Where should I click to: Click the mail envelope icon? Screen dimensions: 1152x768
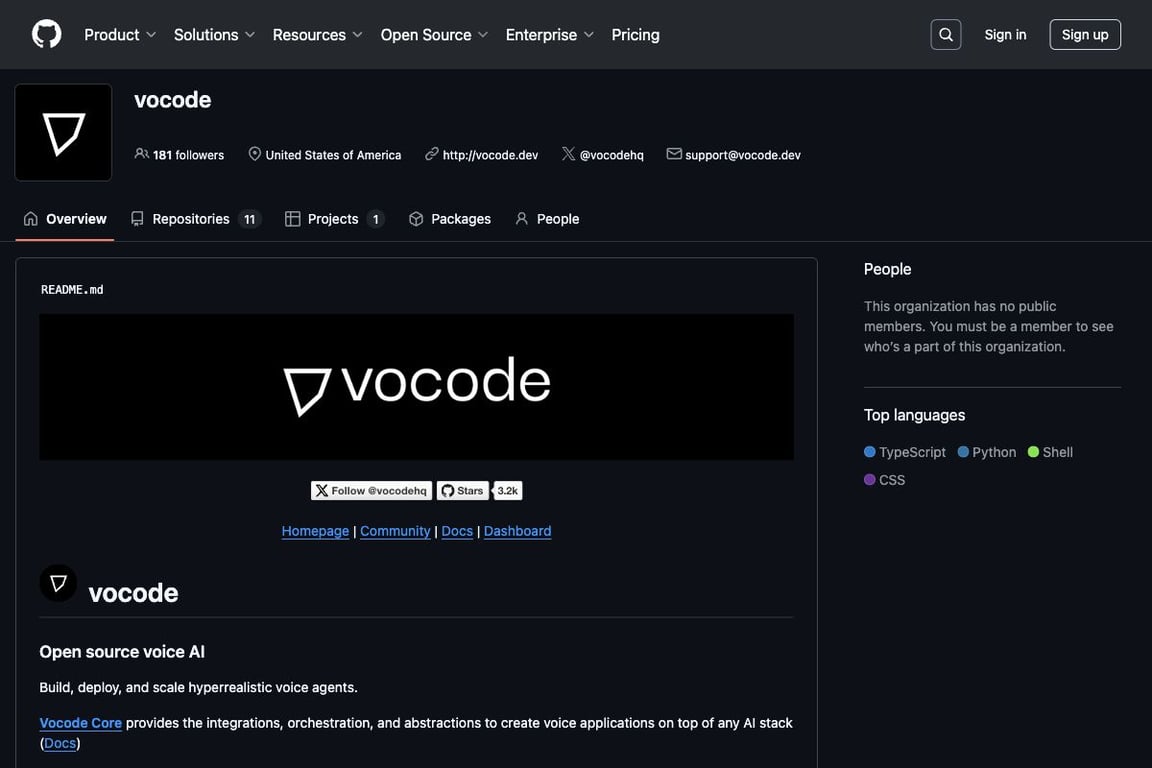(674, 154)
